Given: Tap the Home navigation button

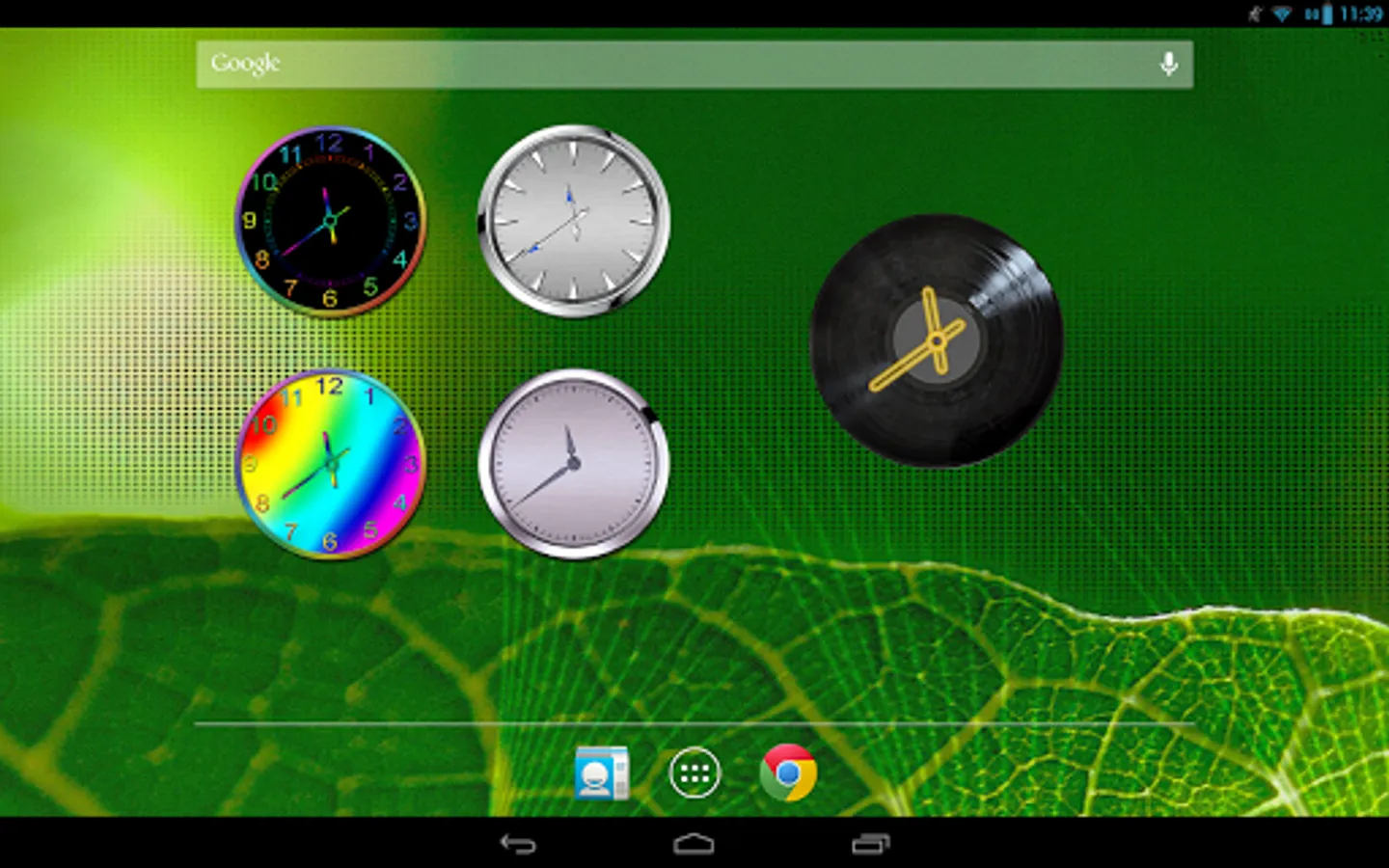Looking at the screenshot, I should point(694,844).
